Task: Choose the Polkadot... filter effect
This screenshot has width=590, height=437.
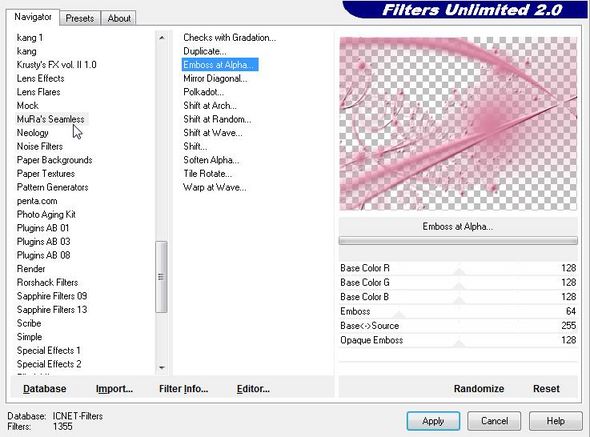Action: 203,92
